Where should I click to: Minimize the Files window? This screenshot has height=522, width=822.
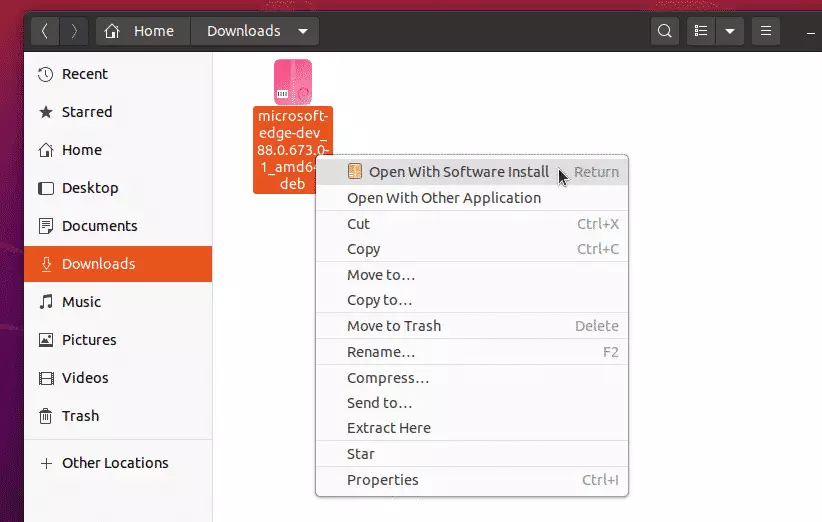coord(810,32)
